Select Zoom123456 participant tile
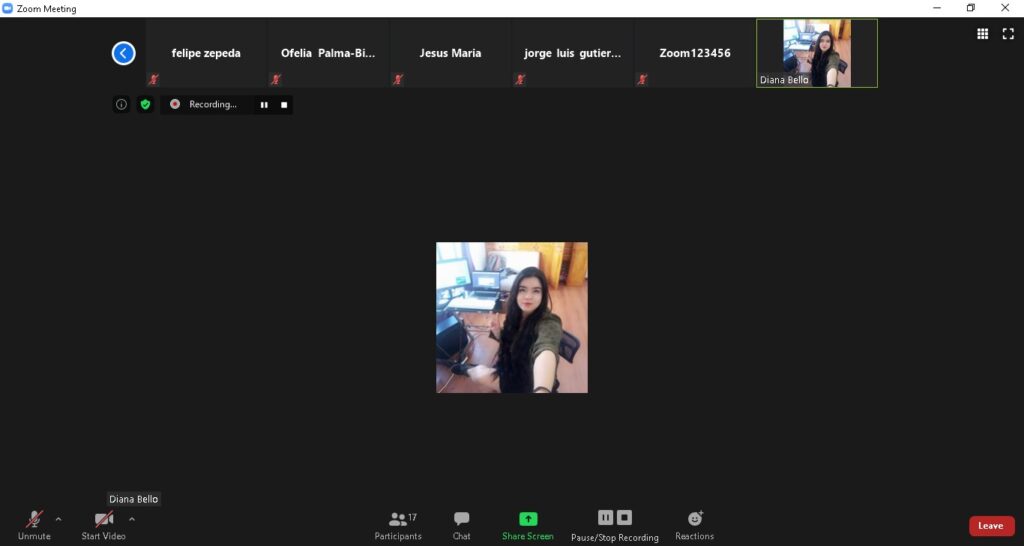The width and height of the screenshot is (1024, 546). (x=694, y=53)
